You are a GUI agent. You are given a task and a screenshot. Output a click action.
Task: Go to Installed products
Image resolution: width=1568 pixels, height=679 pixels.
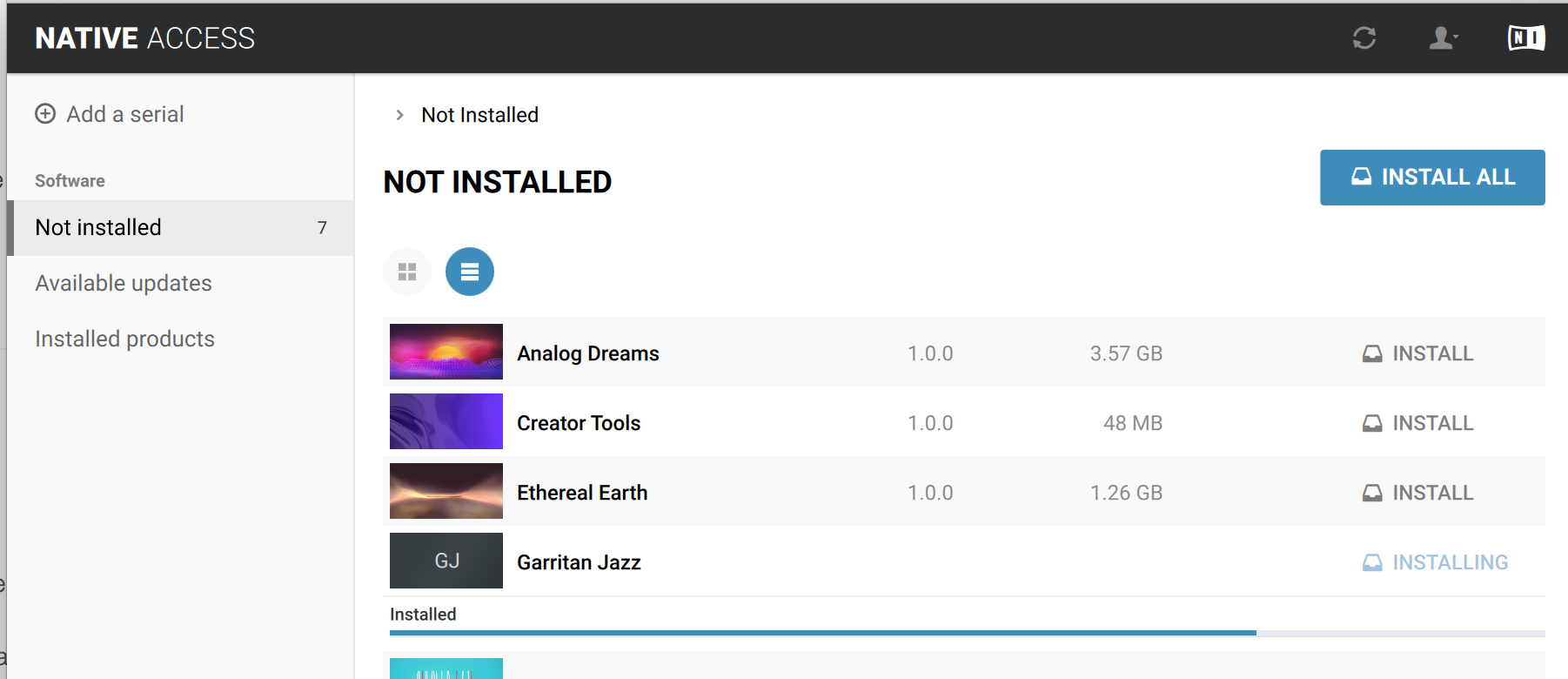pos(124,339)
